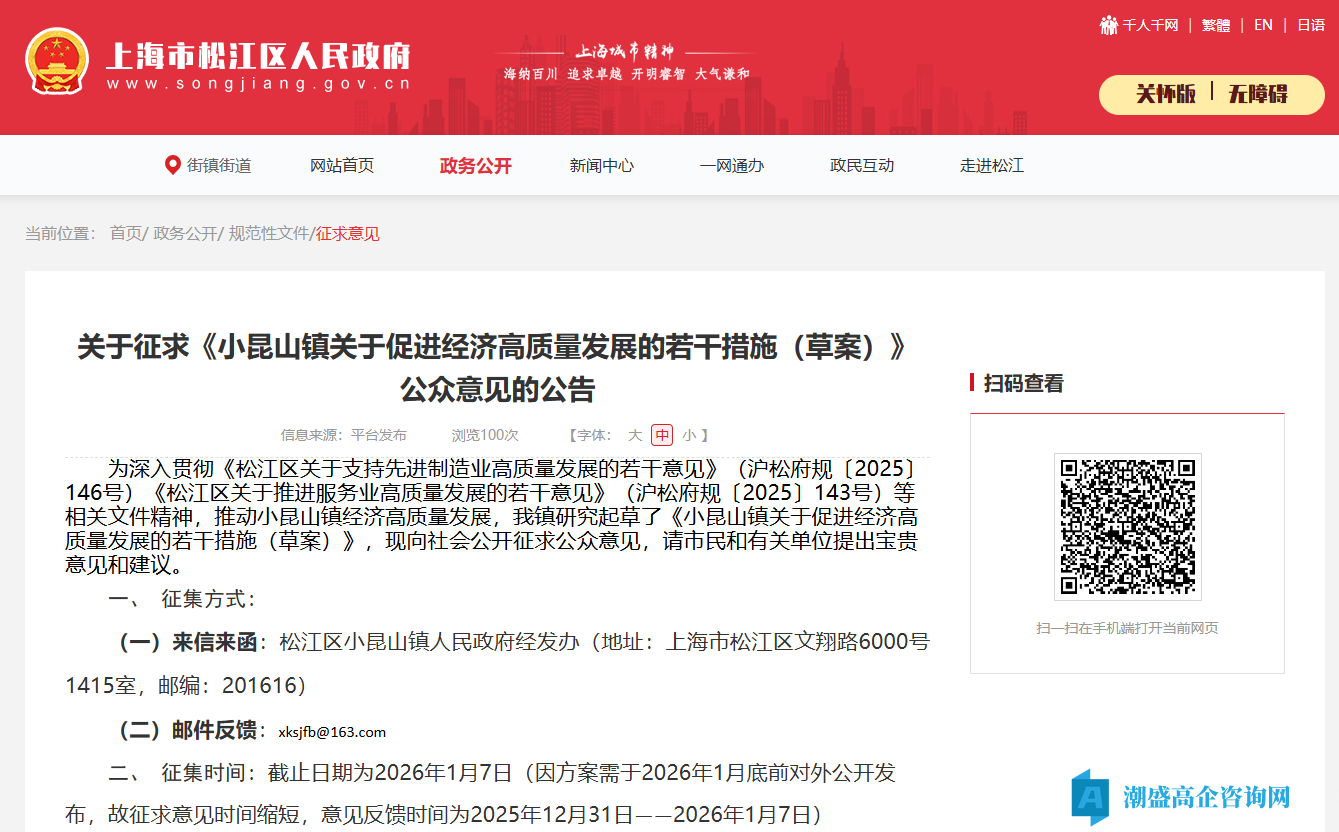Click the 扫一扫在手机端打开当前网页 caption
This screenshot has height=832, width=1339.
[1127, 628]
